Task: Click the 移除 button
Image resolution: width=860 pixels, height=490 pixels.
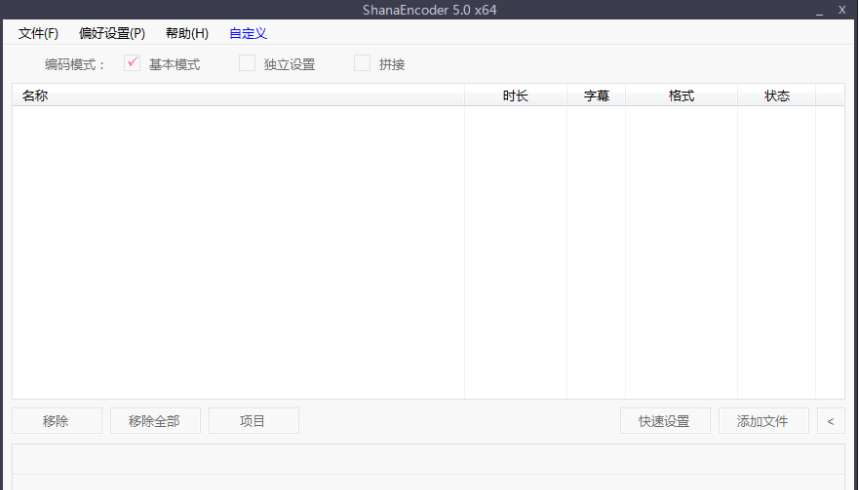Action: click(x=57, y=421)
